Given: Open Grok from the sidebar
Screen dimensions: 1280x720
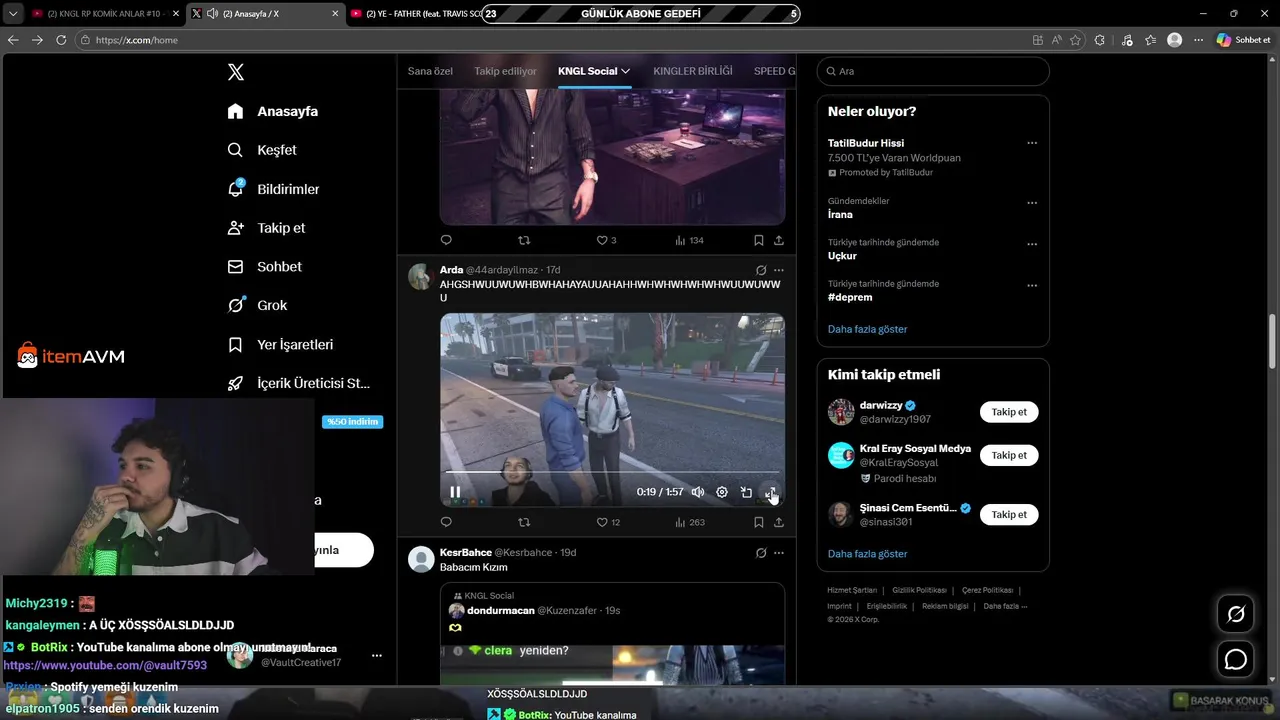Looking at the screenshot, I should tap(258, 306).
